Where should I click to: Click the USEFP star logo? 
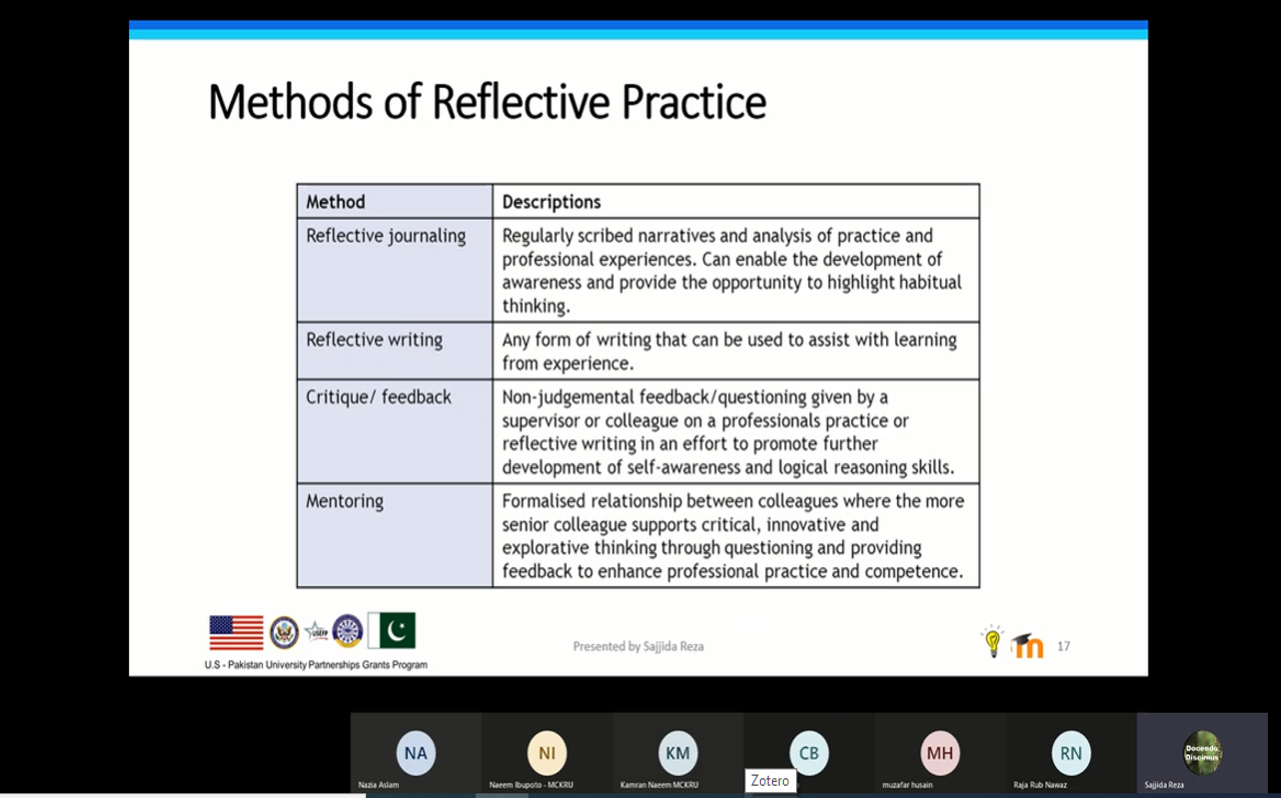click(x=316, y=631)
